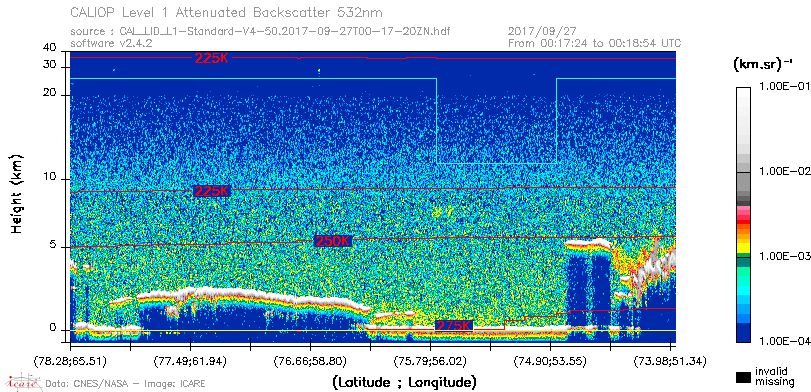This screenshot has width=811, height=392.
Task: Click the long white cloud layer near 2 km
Action: (x=253, y=296)
